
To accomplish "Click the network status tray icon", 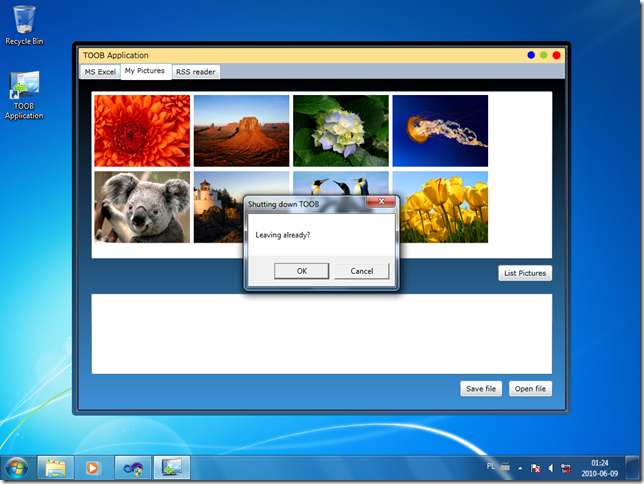I will (566, 468).
